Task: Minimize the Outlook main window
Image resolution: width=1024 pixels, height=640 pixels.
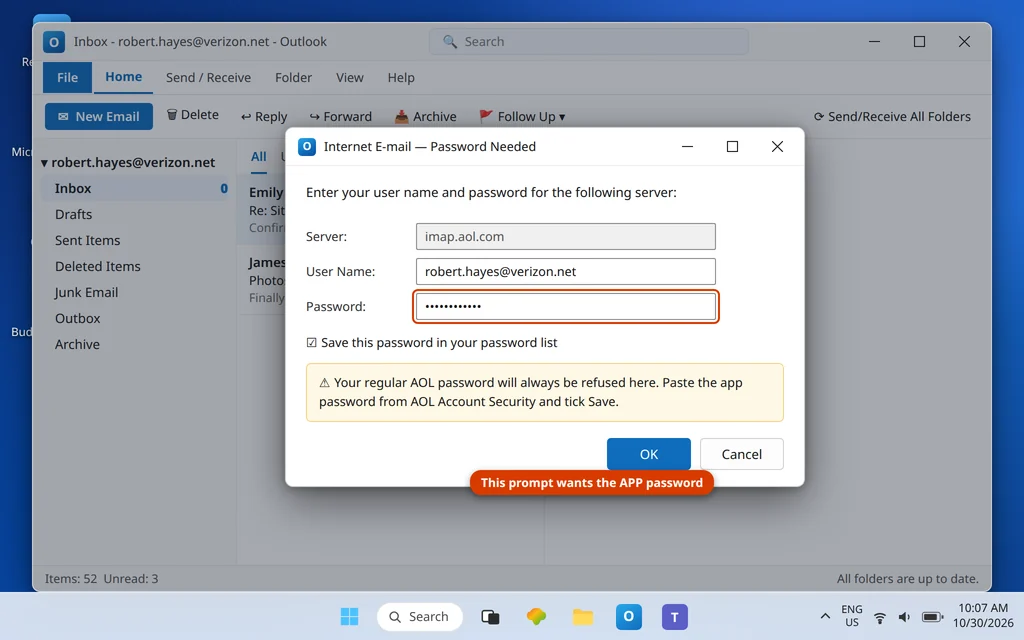Action: pyautogui.click(x=874, y=42)
